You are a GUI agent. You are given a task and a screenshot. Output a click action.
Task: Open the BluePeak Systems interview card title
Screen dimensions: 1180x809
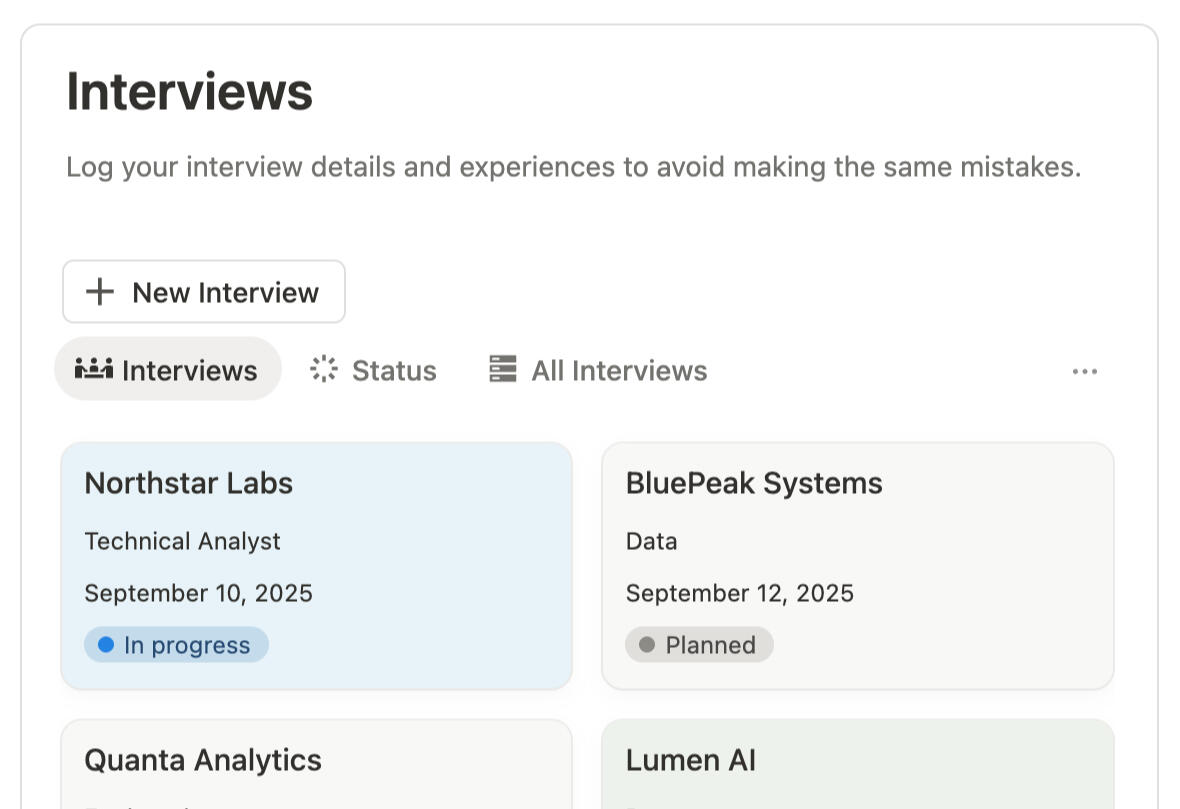click(x=753, y=483)
